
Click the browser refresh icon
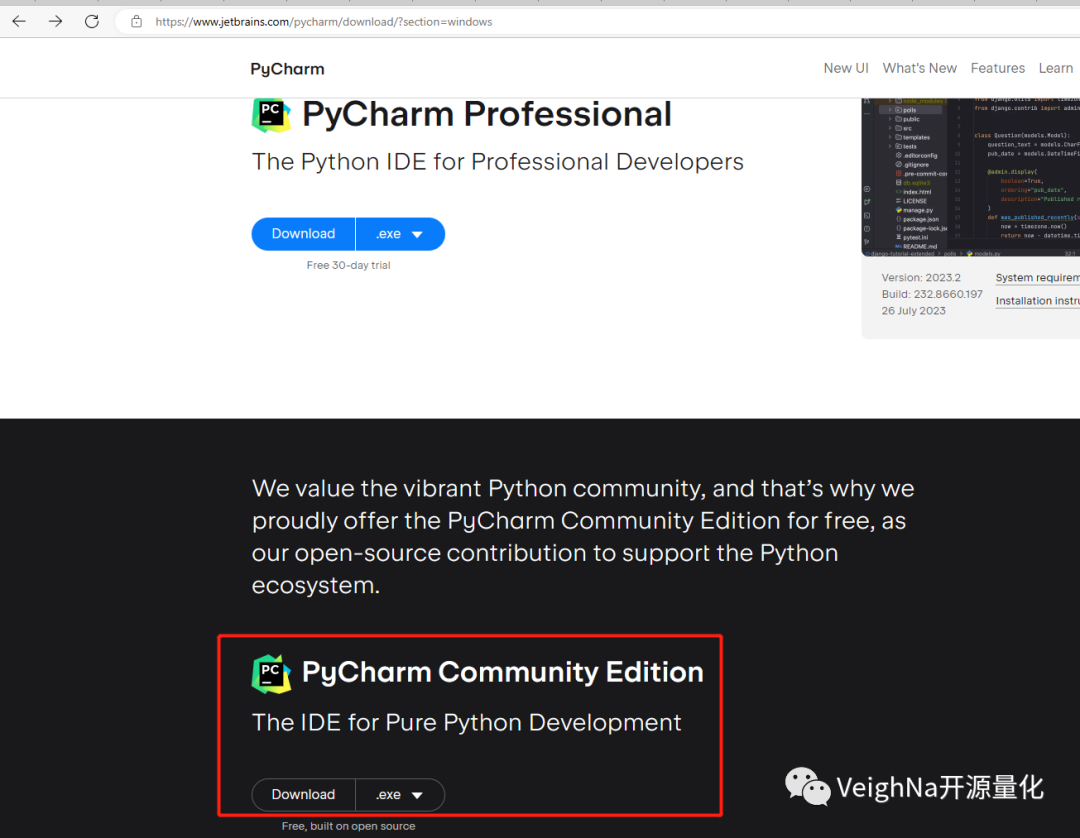(91, 21)
